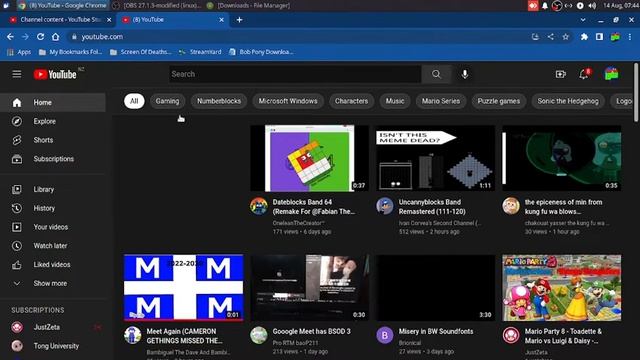This screenshot has width=640, height=360.
Task: Open Shorts in the sidebar
Action: (x=53, y=140)
